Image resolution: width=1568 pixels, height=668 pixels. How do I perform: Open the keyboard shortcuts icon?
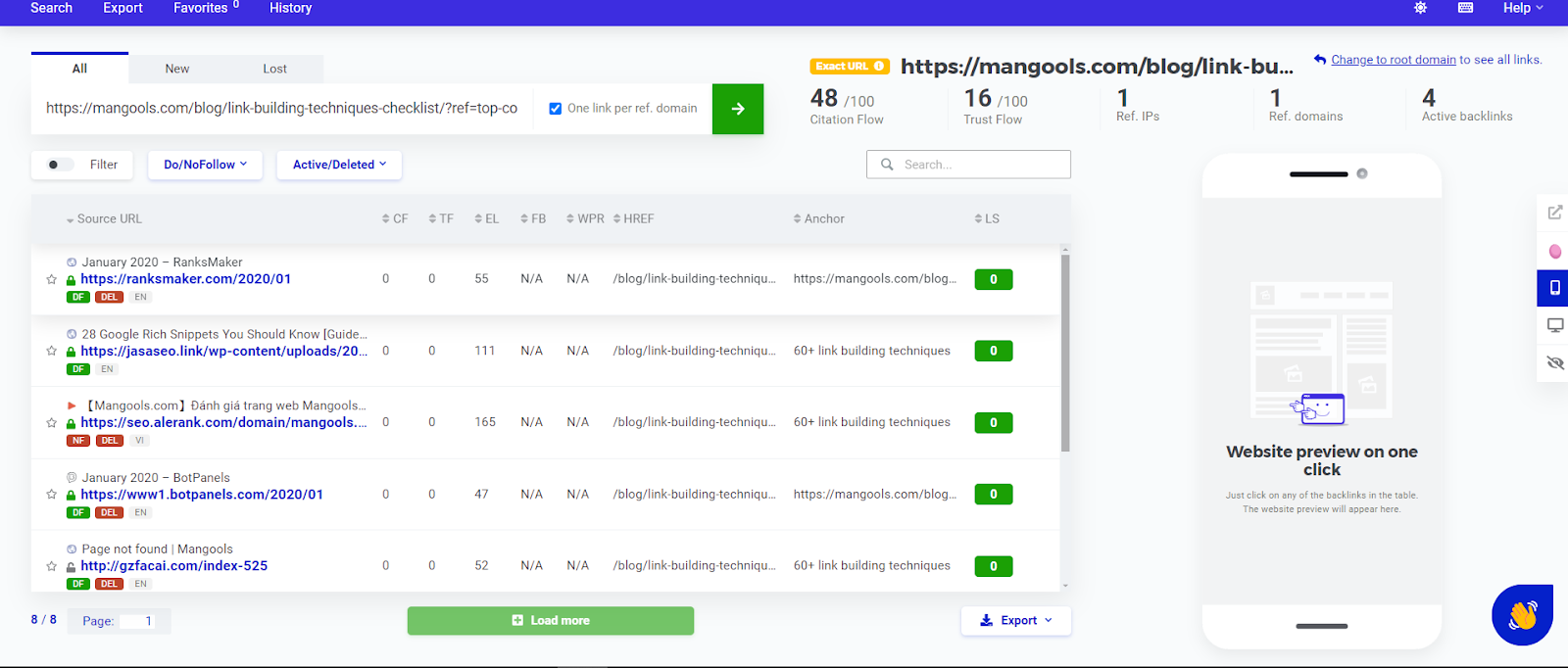1466,8
